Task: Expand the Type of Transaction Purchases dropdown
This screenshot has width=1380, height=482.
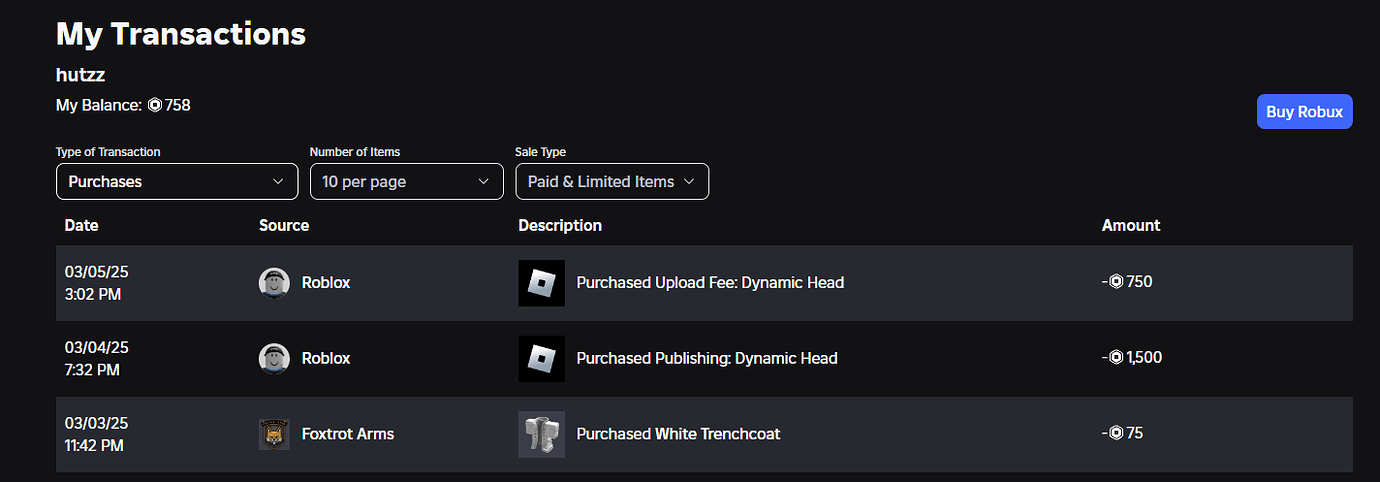Action: pos(177,182)
